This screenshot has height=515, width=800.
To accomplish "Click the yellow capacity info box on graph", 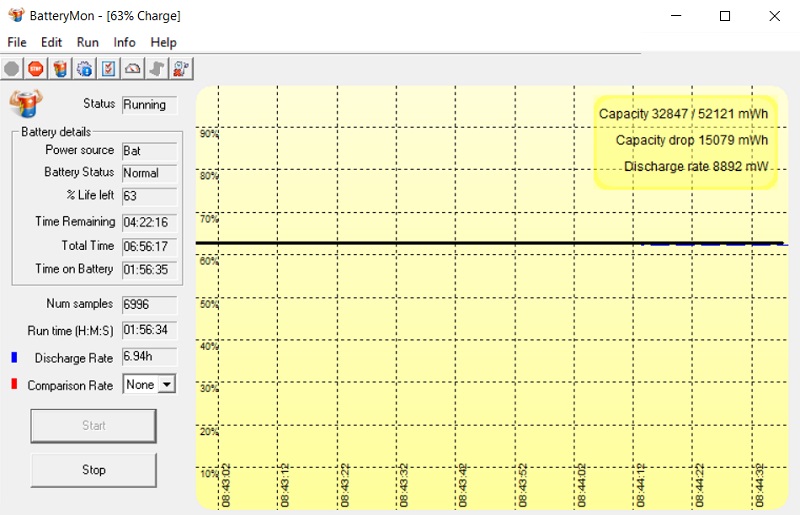I will click(685, 141).
